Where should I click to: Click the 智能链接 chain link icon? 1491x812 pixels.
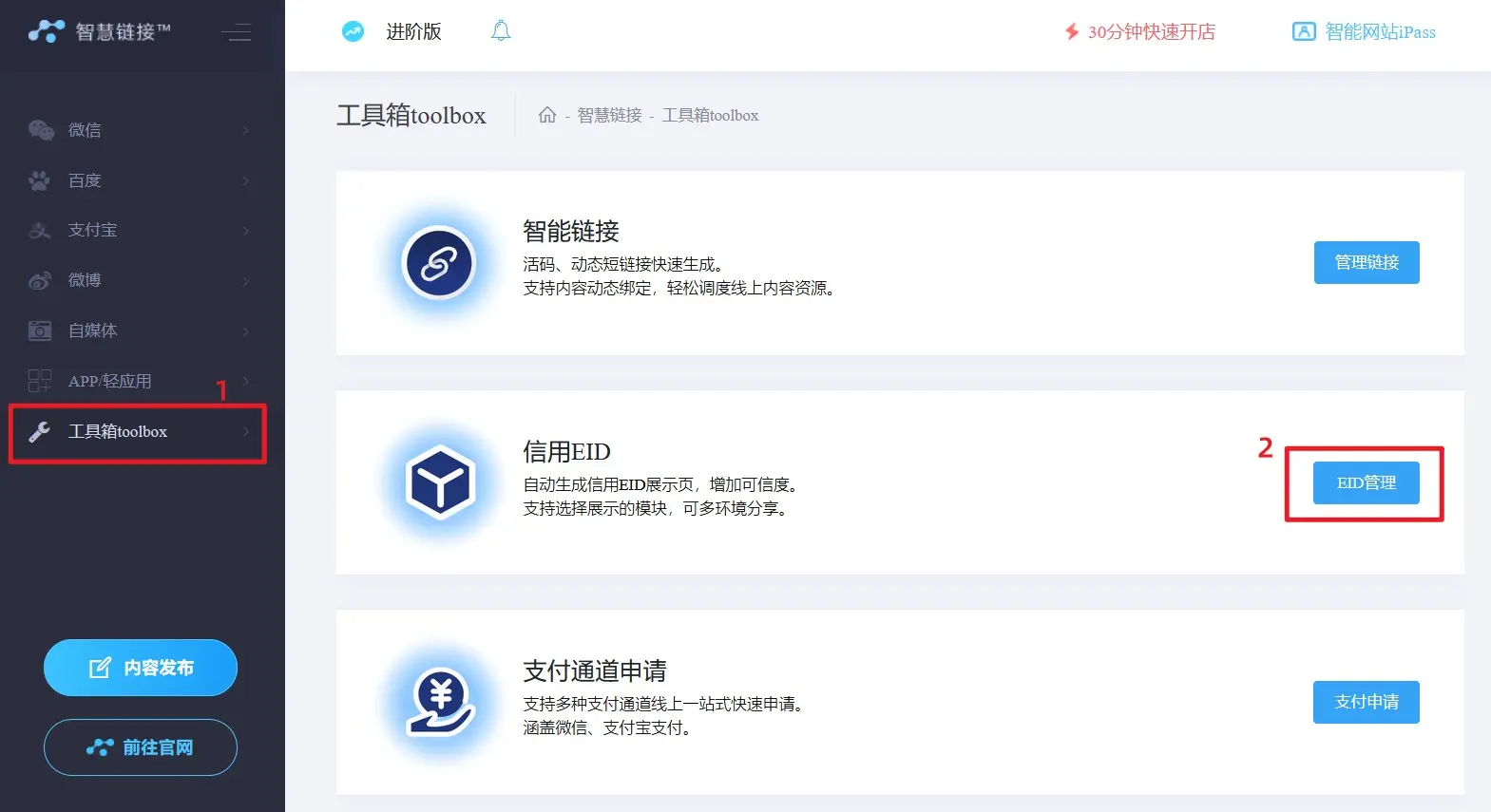[438, 263]
